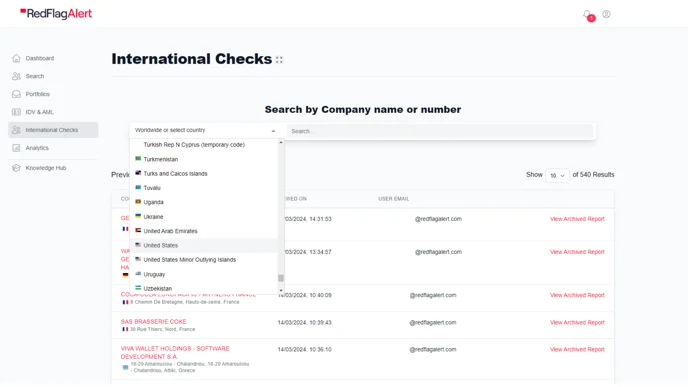The height and width of the screenshot is (387, 688).
Task: Click the USER EMAIL column header
Action: [394, 199]
